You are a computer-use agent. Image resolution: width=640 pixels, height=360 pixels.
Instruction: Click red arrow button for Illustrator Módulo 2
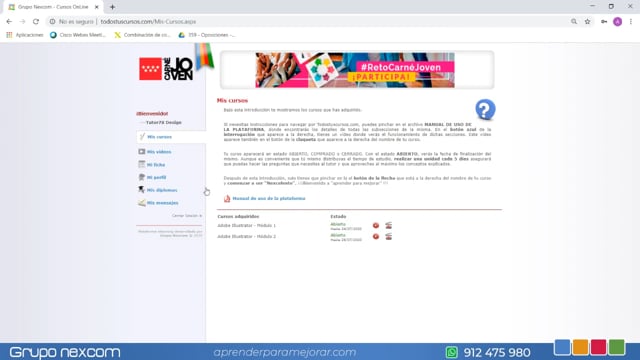[376, 236]
